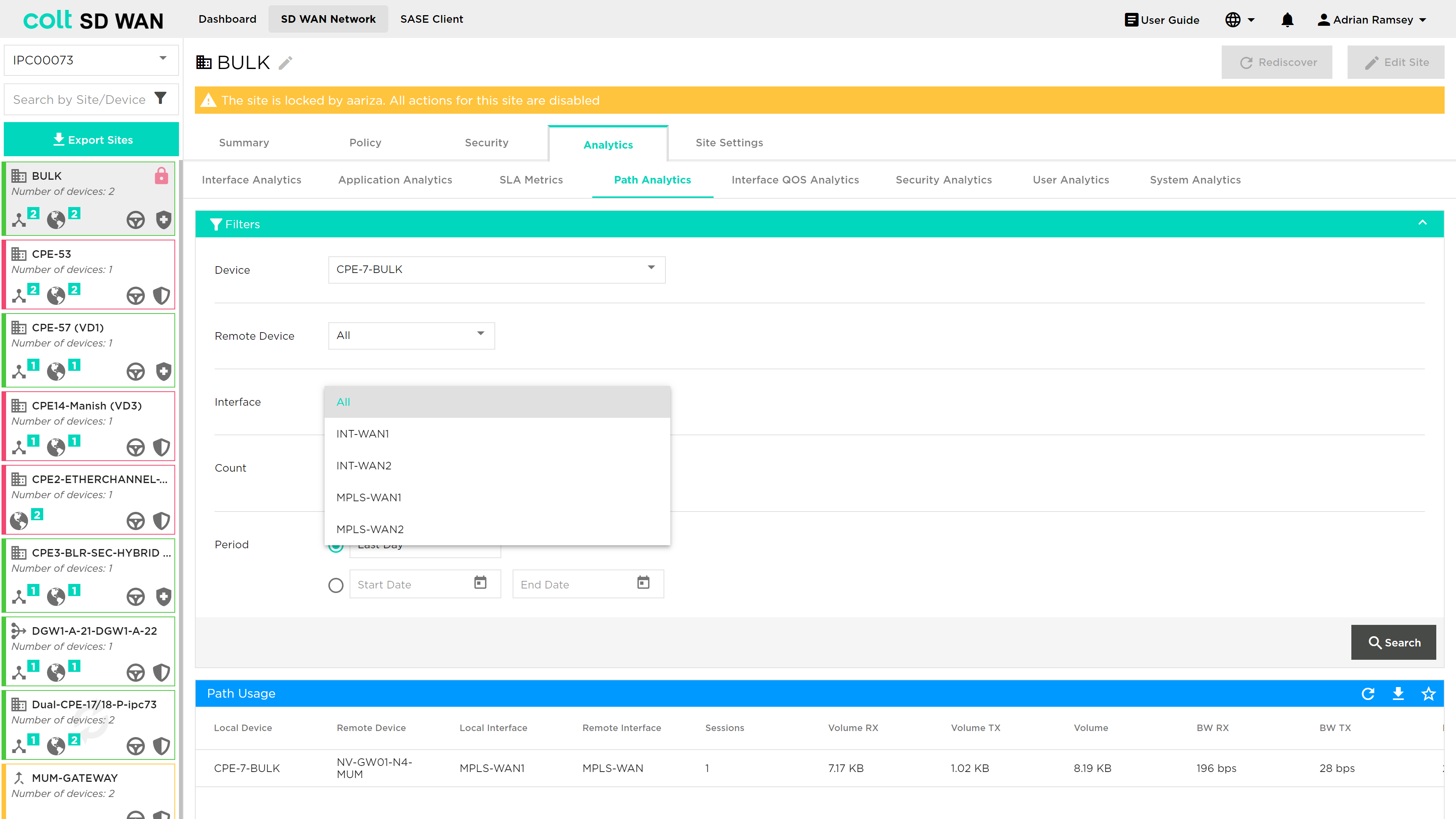Screen dimensions: 1456x819
Task: Switch to the Summary tab
Action: (x=243, y=143)
